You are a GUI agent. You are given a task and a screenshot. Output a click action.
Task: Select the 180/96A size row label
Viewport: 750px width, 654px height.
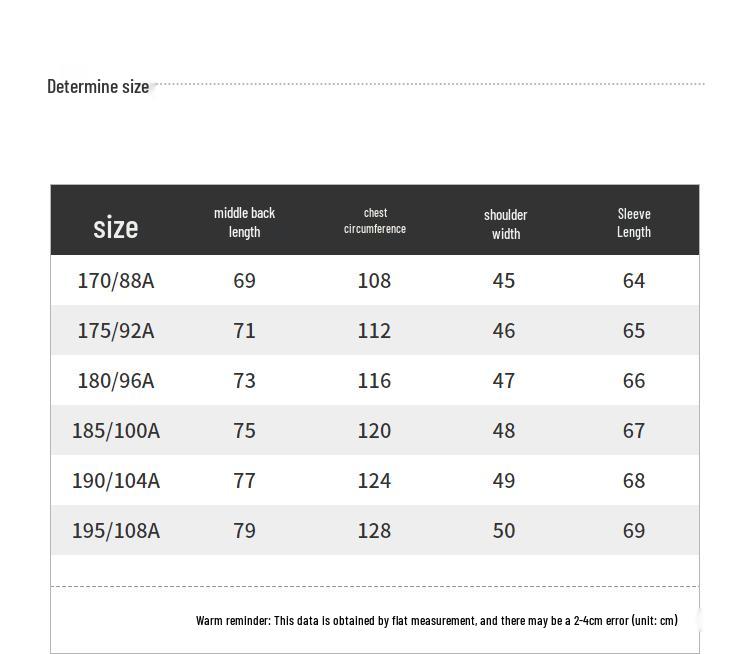click(x=116, y=381)
